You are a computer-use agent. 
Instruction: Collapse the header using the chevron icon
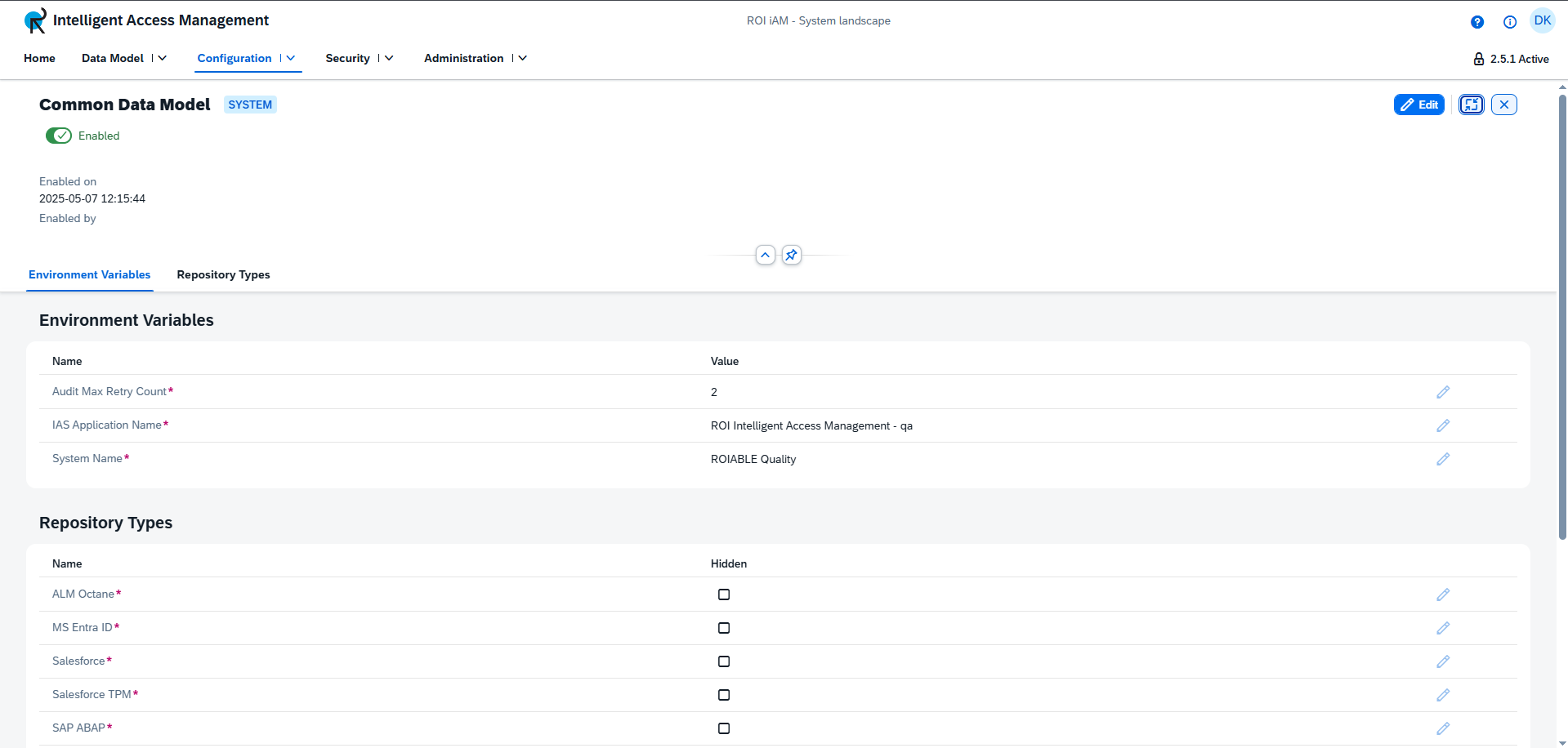(x=765, y=255)
